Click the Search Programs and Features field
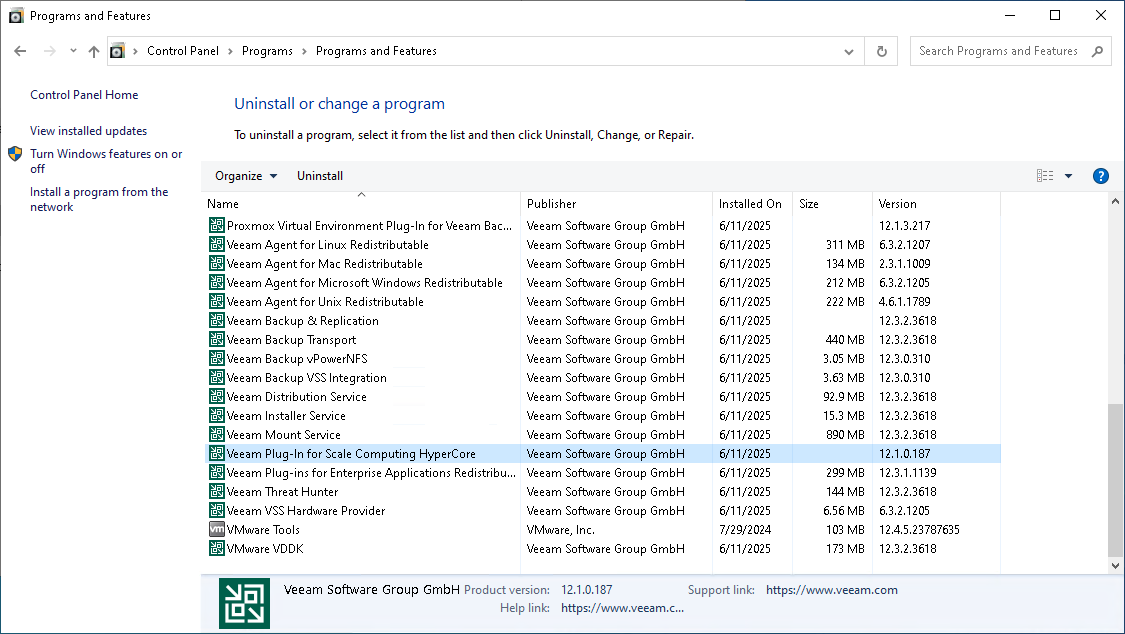Viewport: 1125px width, 634px height. (x=998, y=51)
